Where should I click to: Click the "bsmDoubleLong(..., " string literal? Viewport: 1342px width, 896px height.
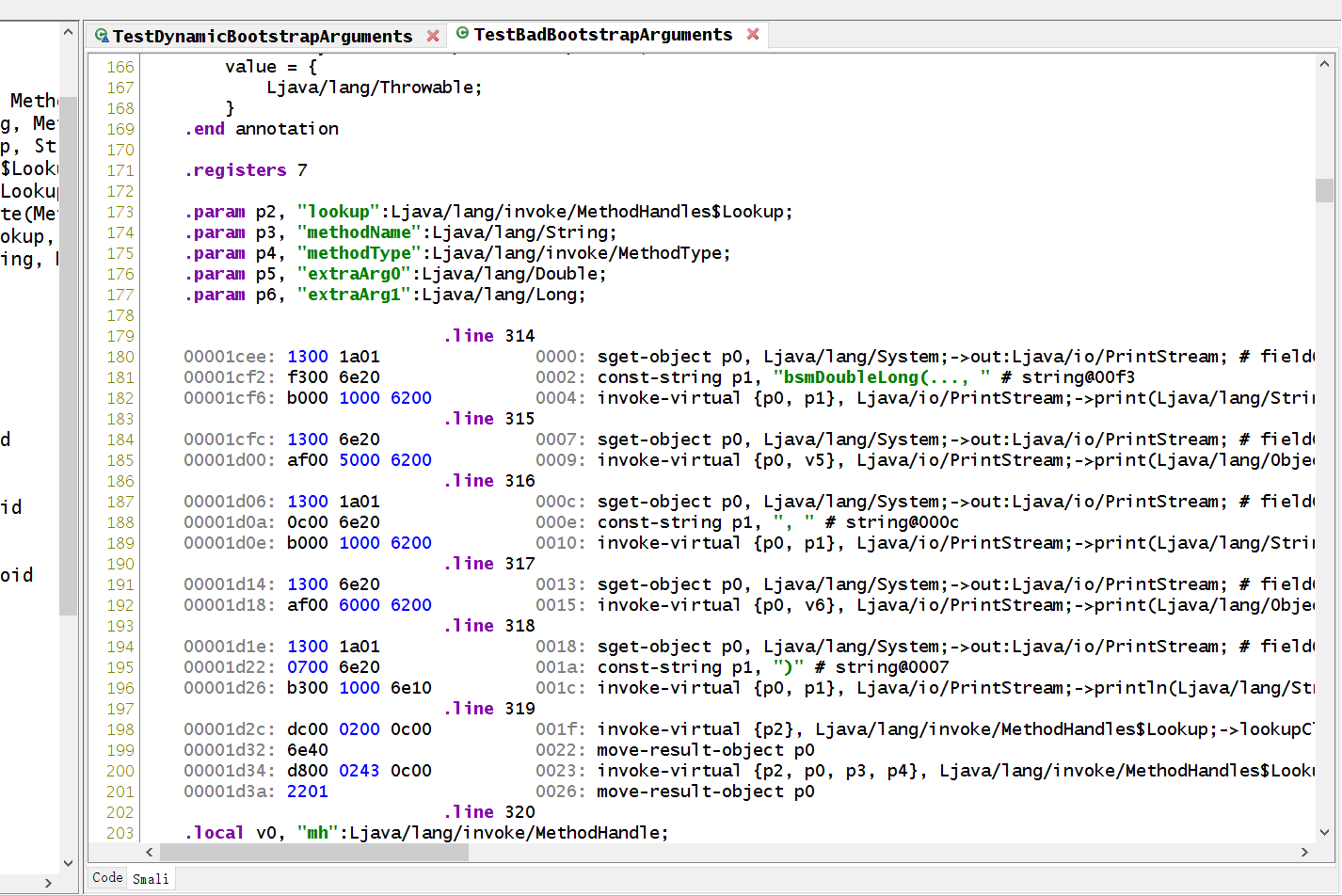click(x=882, y=377)
